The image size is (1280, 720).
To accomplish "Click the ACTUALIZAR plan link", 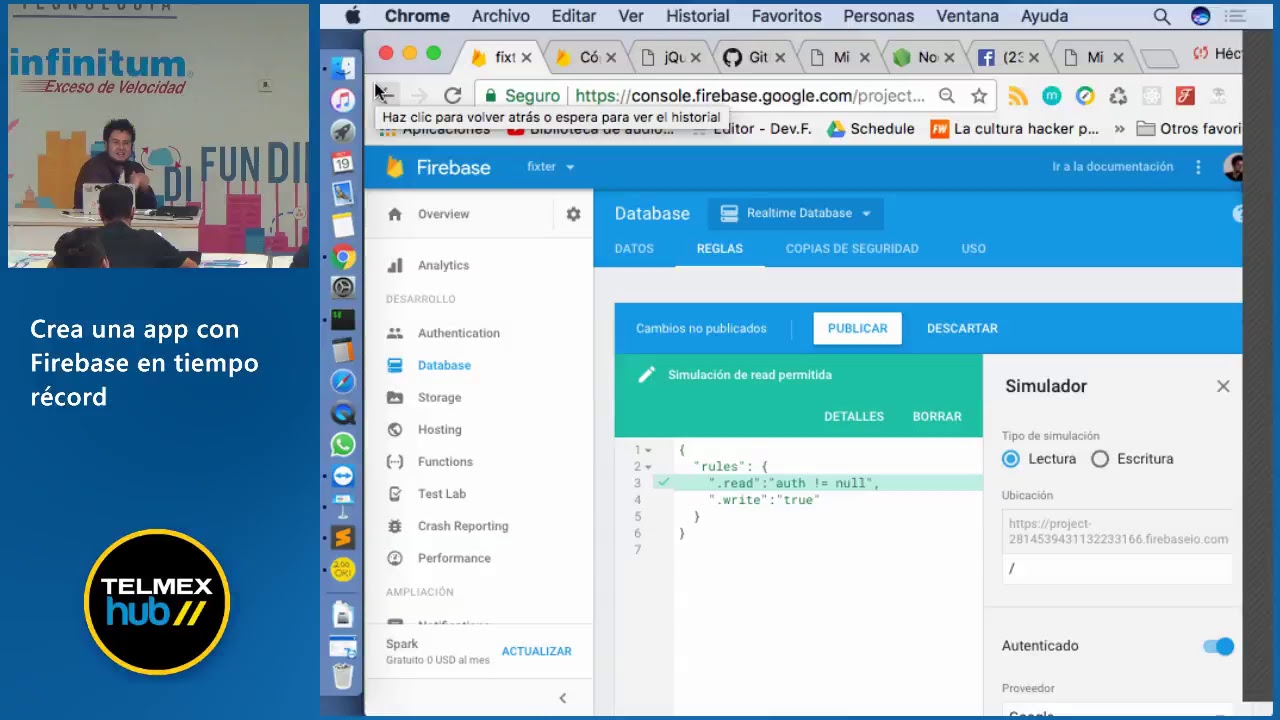I will [x=537, y=651].
